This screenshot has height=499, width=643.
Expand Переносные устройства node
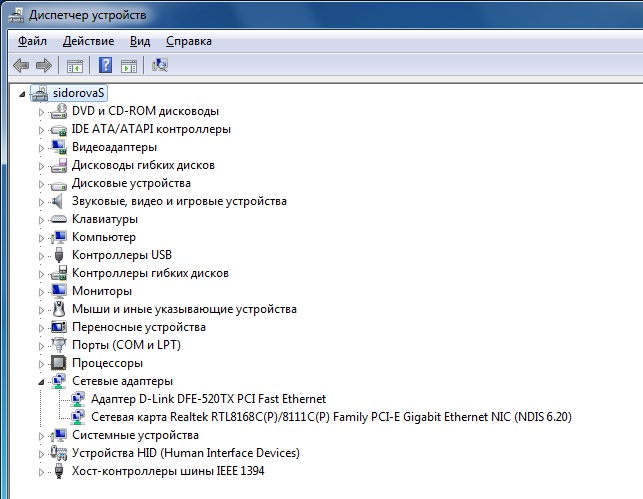click(41, 328)
